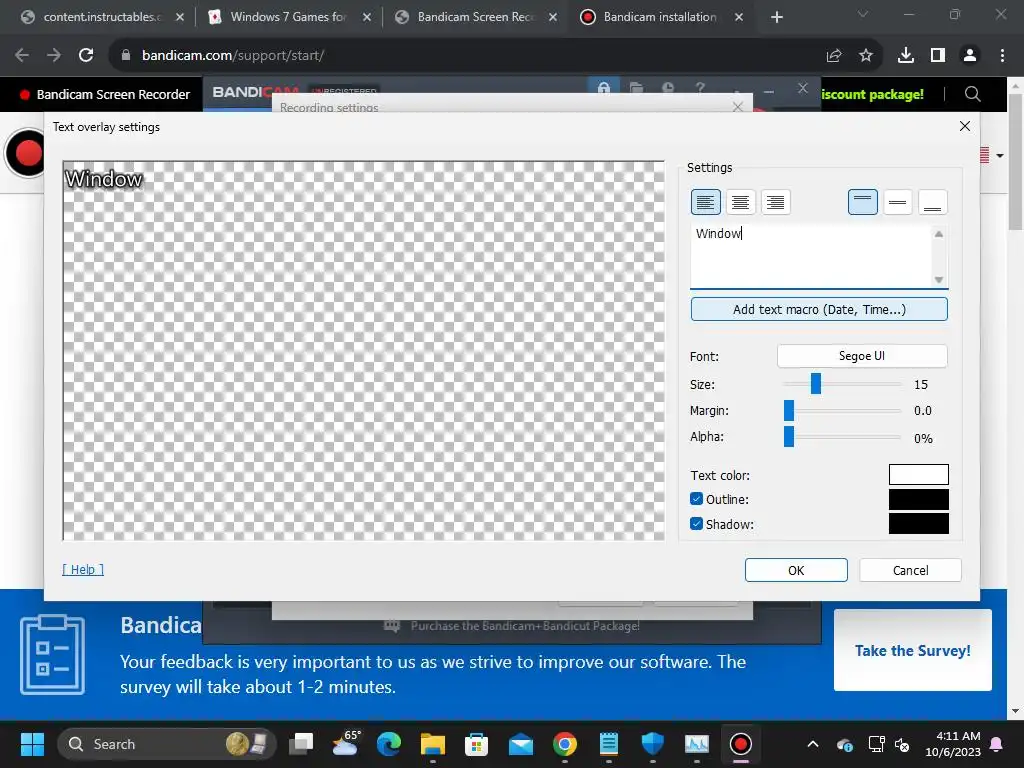1024x768 pixels.
Task: Open Notepad from taskbar
Action: coord(609,744)
